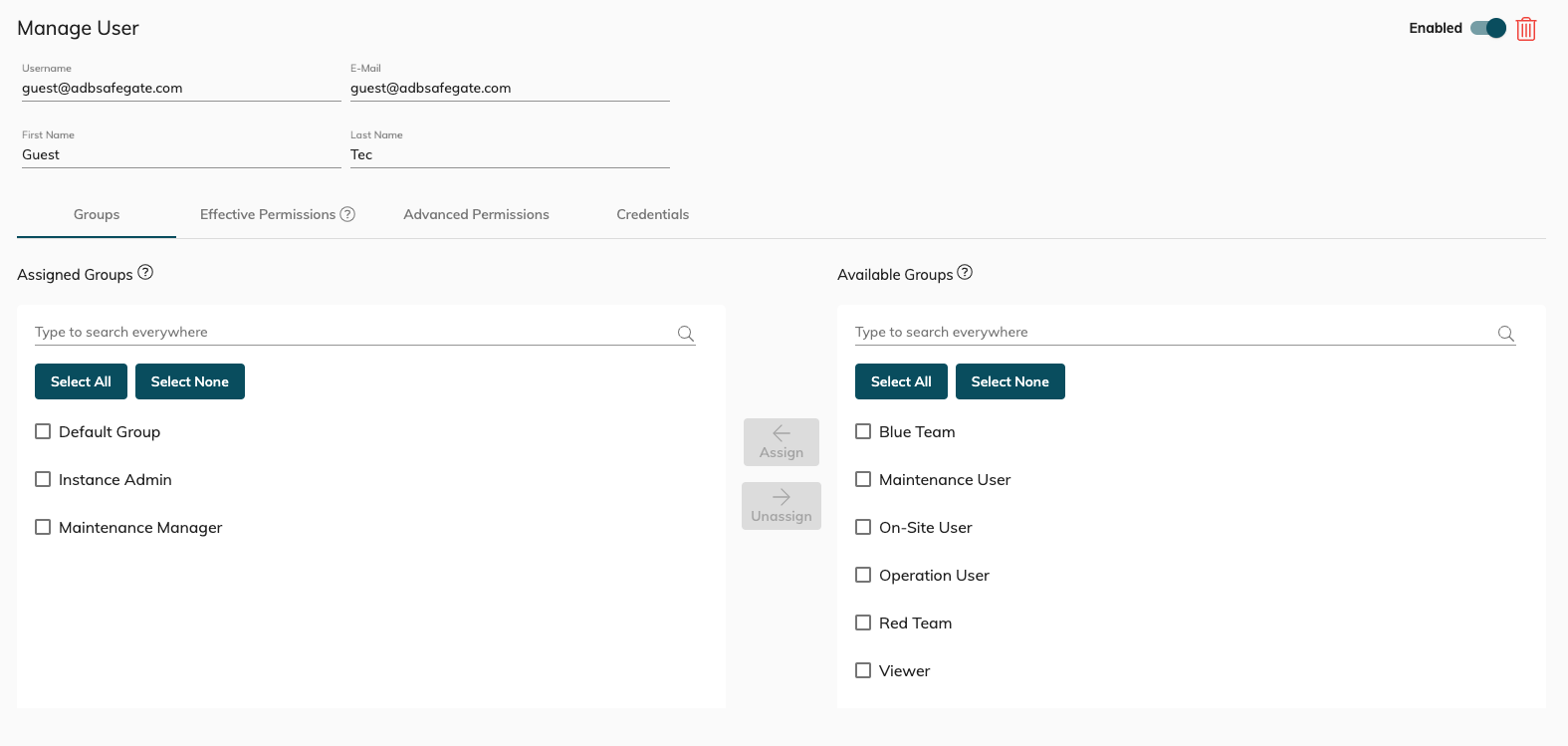
Task: Check the Maintenance Manager checkbox
Action: pos(43,527)
